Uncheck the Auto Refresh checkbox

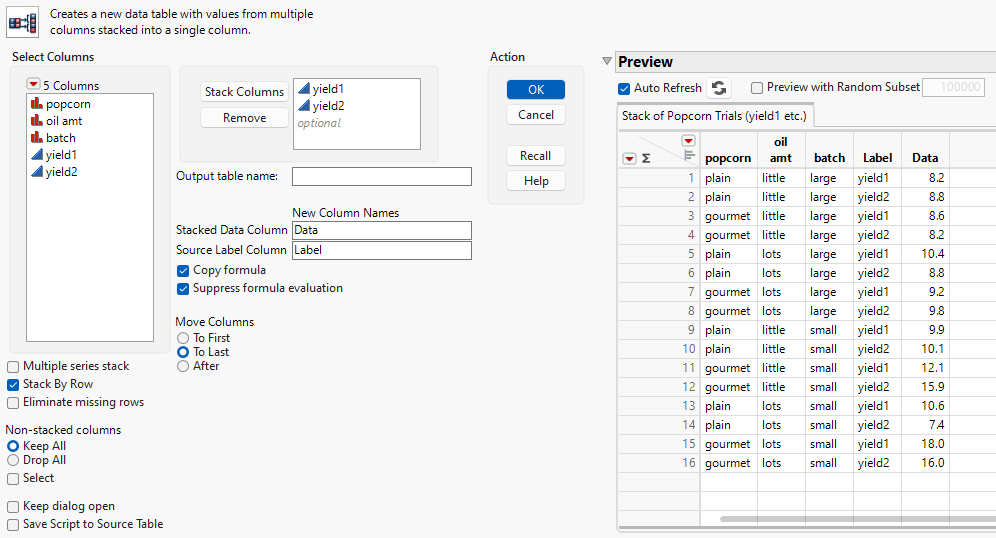click(x=625, y=88)
